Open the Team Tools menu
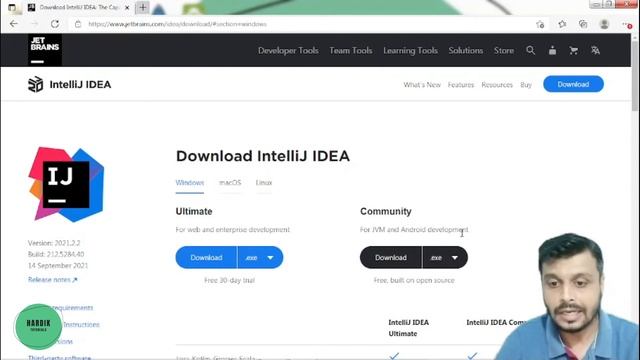This screenshot has height=360, width=640. click(351, 50)
